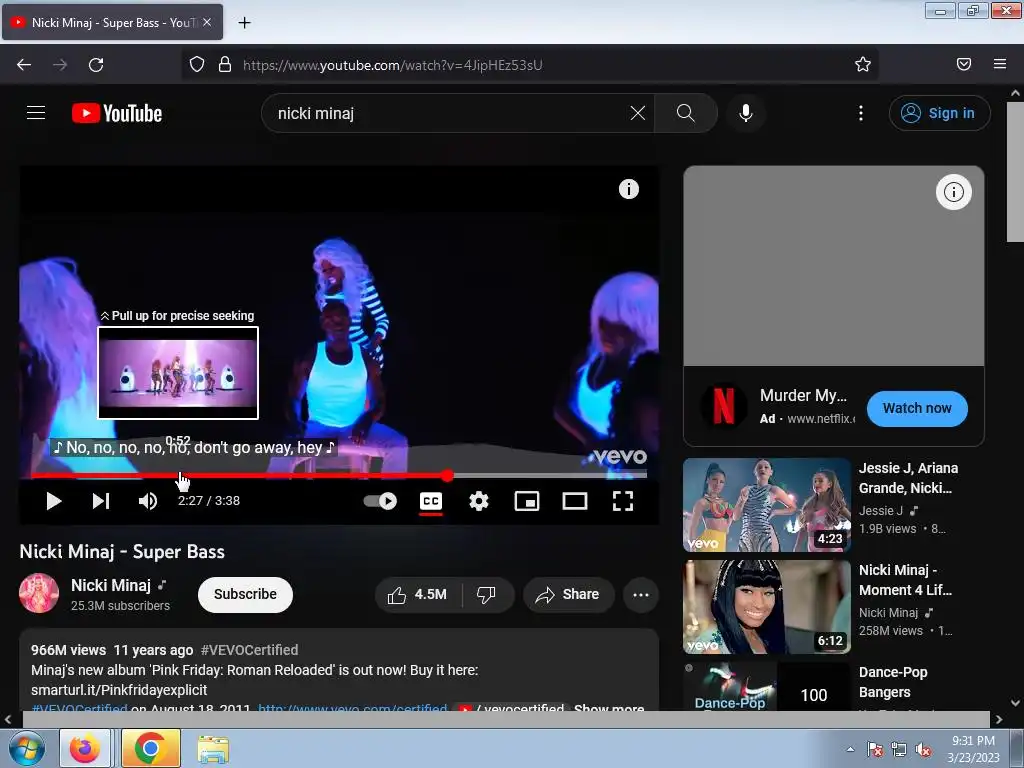This screenshot has height=768, width=1024.
Task: Seek video using red progress bar
Action: click(x=238, y=475)
